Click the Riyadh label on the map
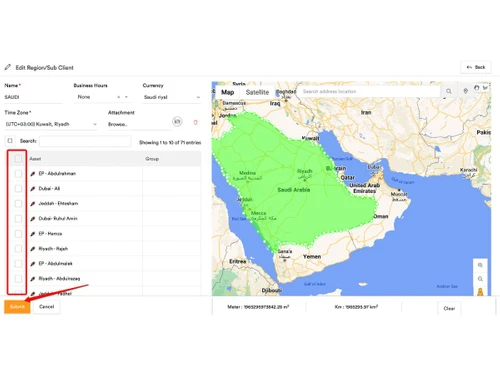 (305, 171)
